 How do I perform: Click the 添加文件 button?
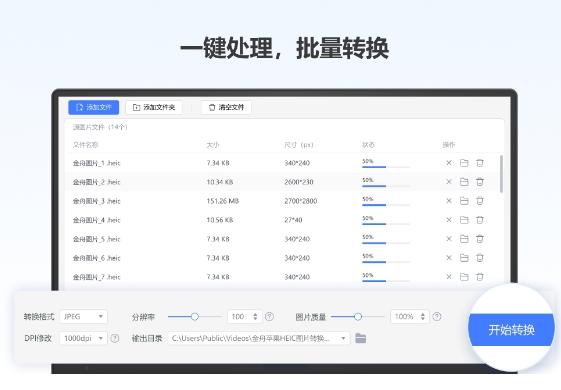pos(93,107)
